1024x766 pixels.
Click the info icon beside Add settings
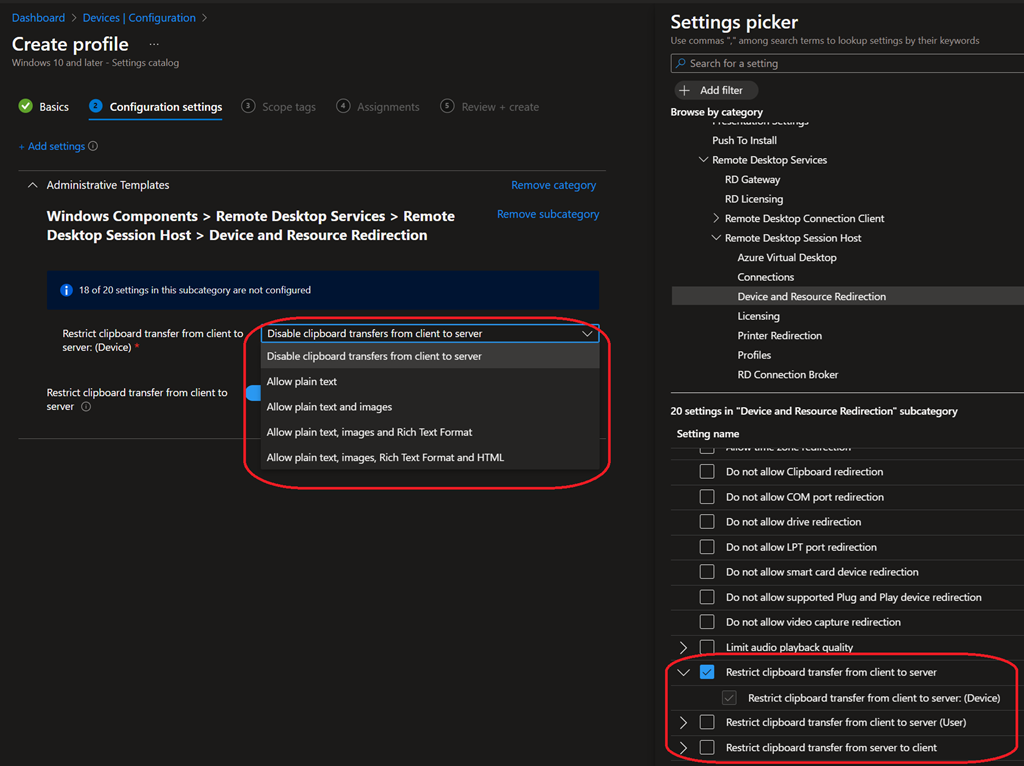pos(93,147)
